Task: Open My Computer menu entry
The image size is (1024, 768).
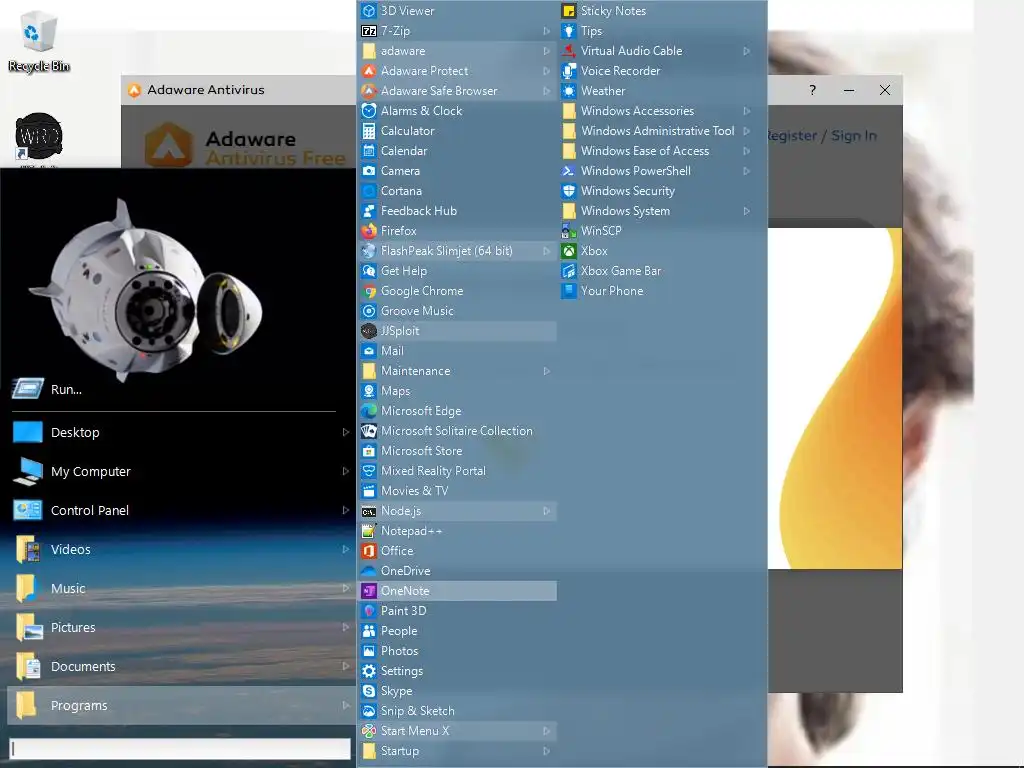Action: coord(182,472)
